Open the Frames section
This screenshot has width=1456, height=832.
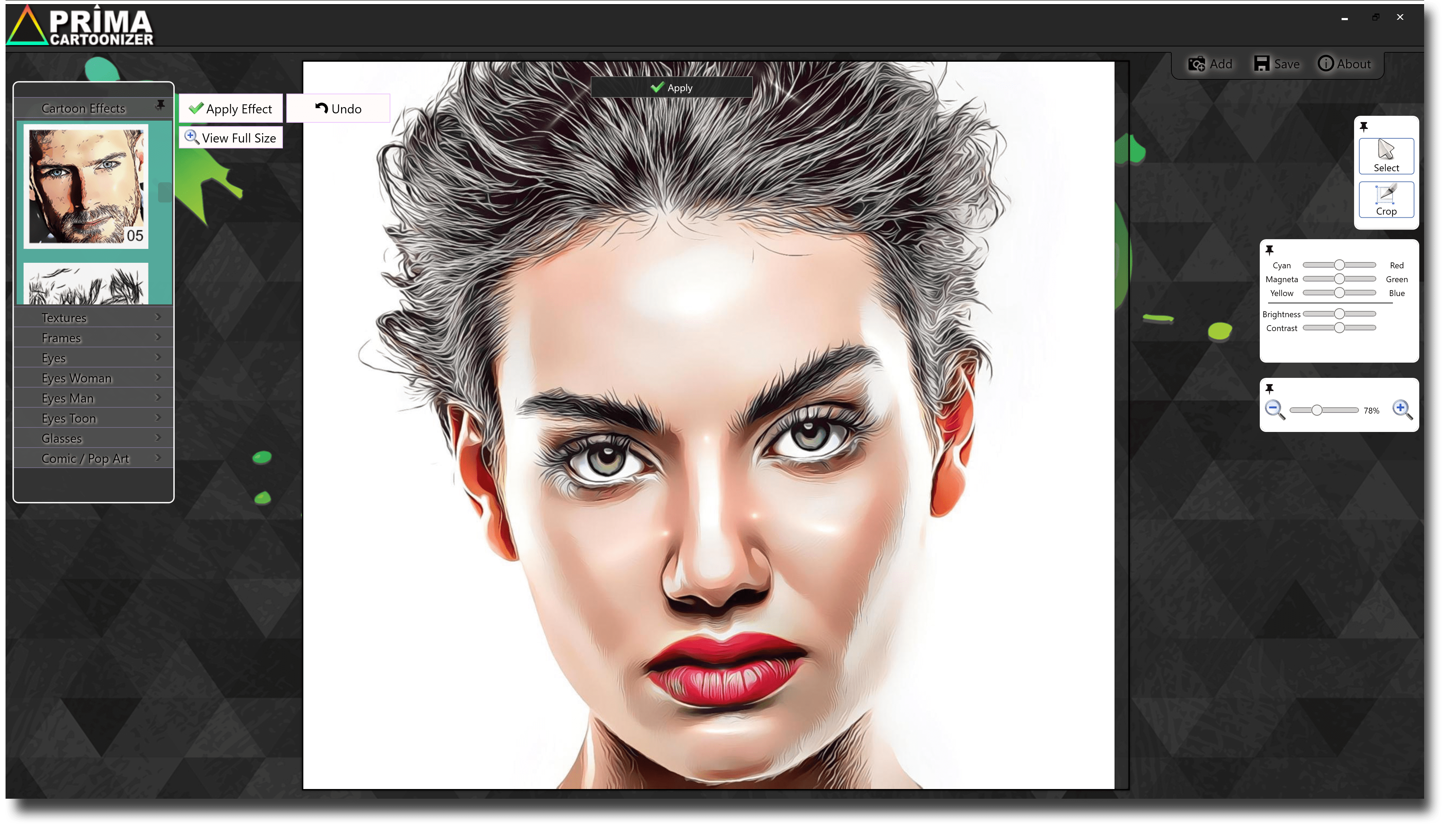(93, 338)
